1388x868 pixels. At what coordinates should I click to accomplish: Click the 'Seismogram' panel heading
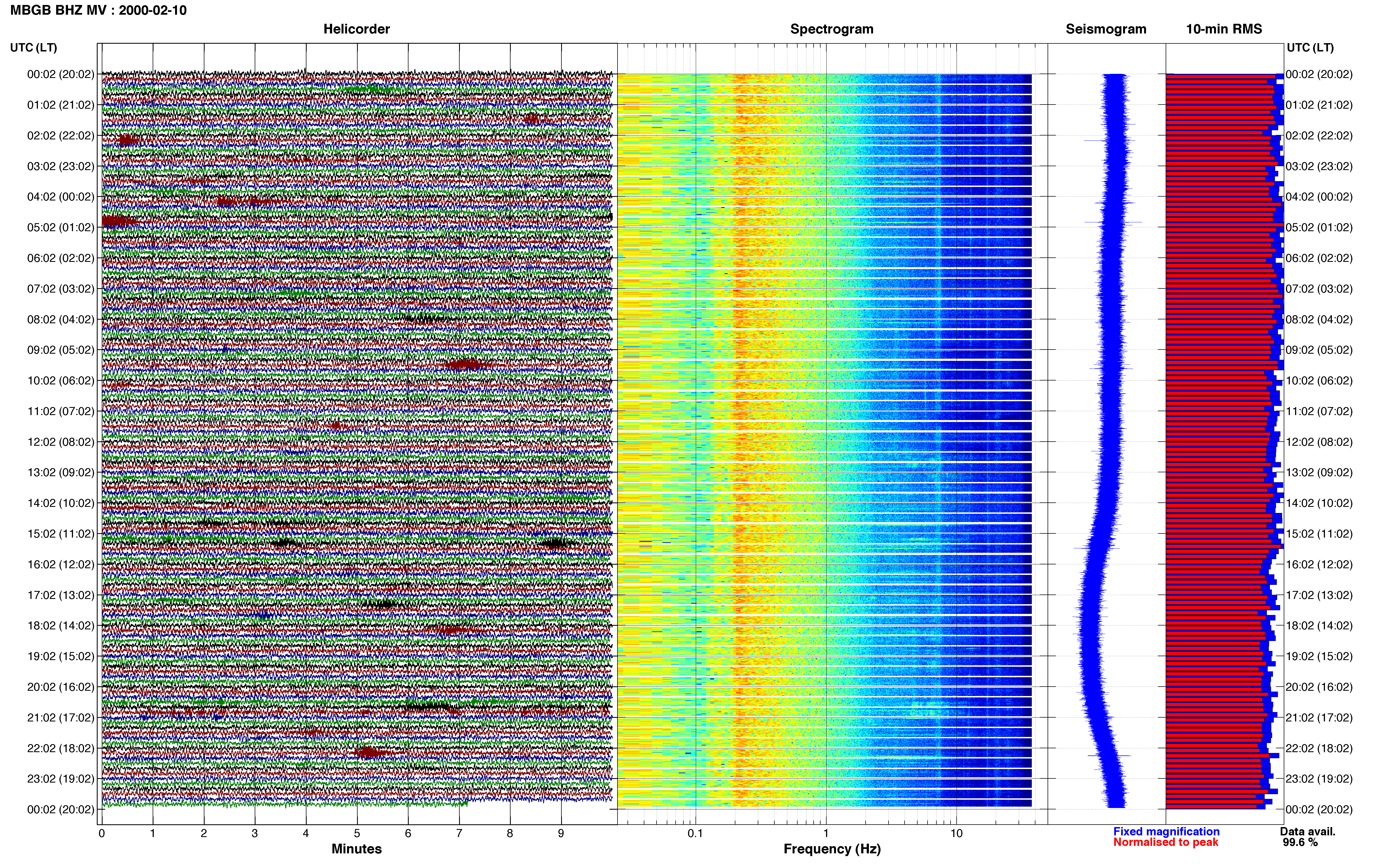pyautogui.click(x=1106, y=29)
